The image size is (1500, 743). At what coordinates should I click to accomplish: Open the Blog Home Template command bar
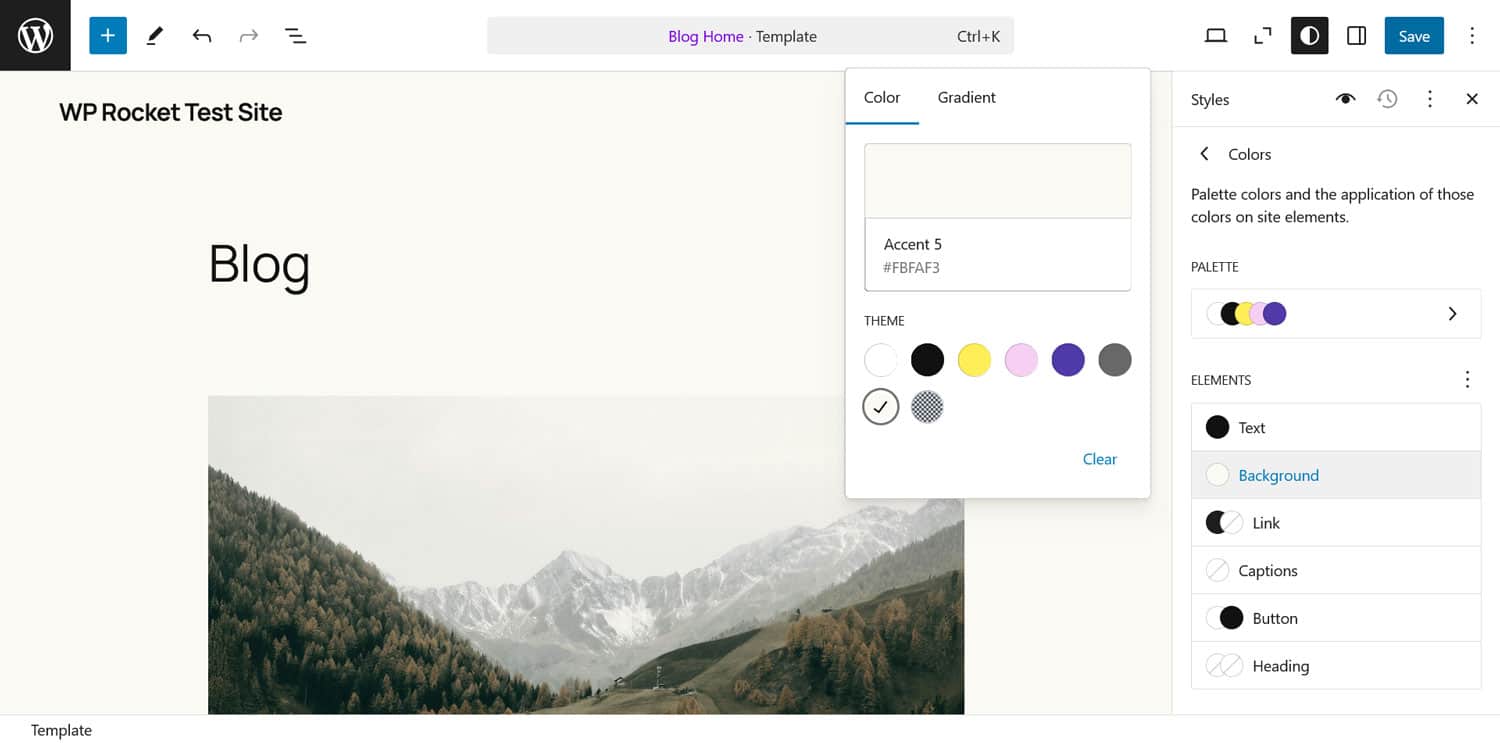click(x=750, y=36)
